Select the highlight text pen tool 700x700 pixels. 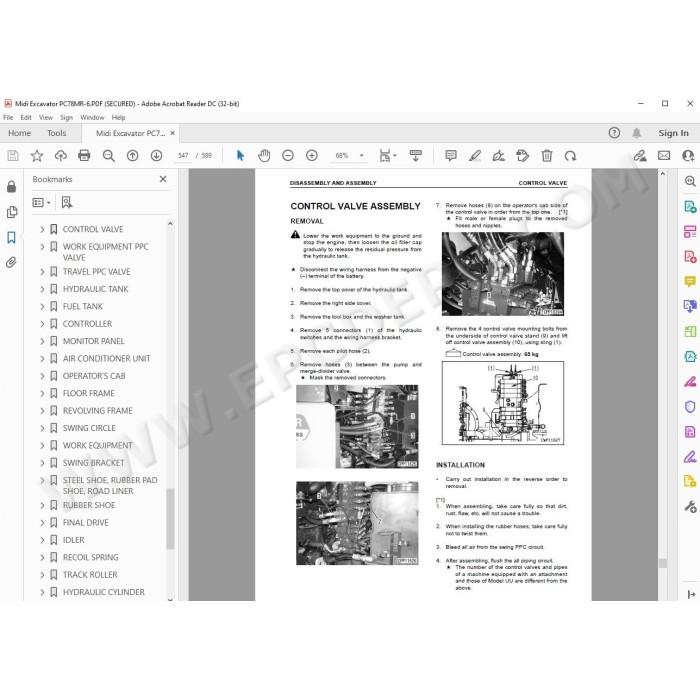[475, 155]
